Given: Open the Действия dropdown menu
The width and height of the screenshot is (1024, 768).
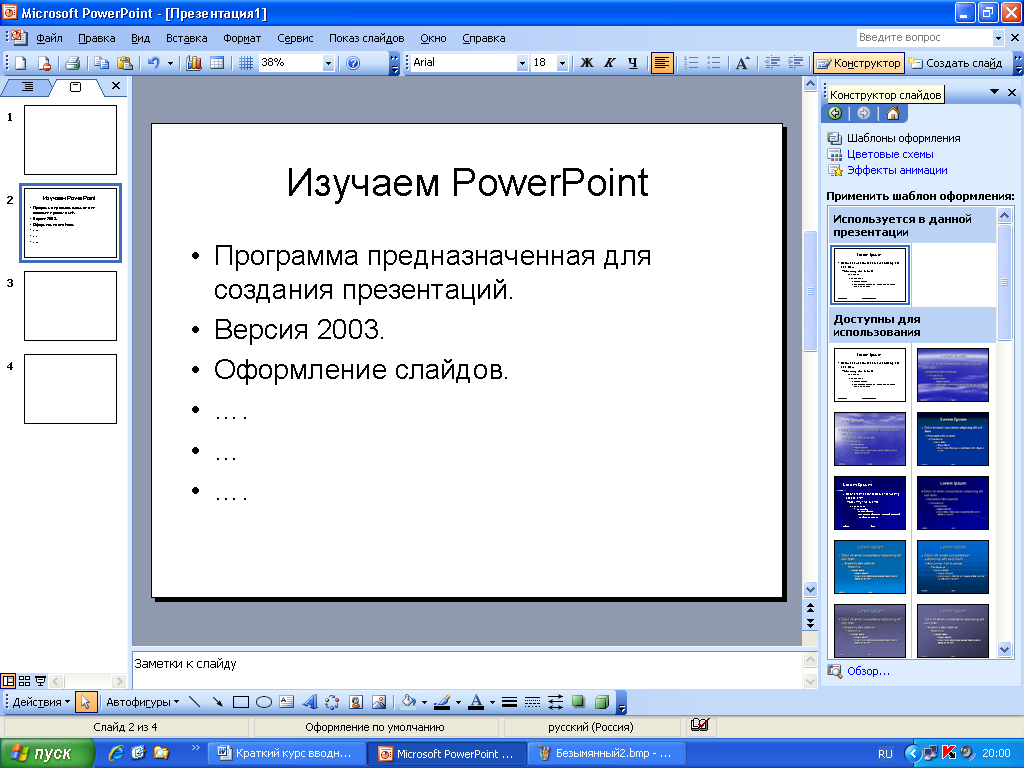Looking at the screenshot, I should click(41, 702).
